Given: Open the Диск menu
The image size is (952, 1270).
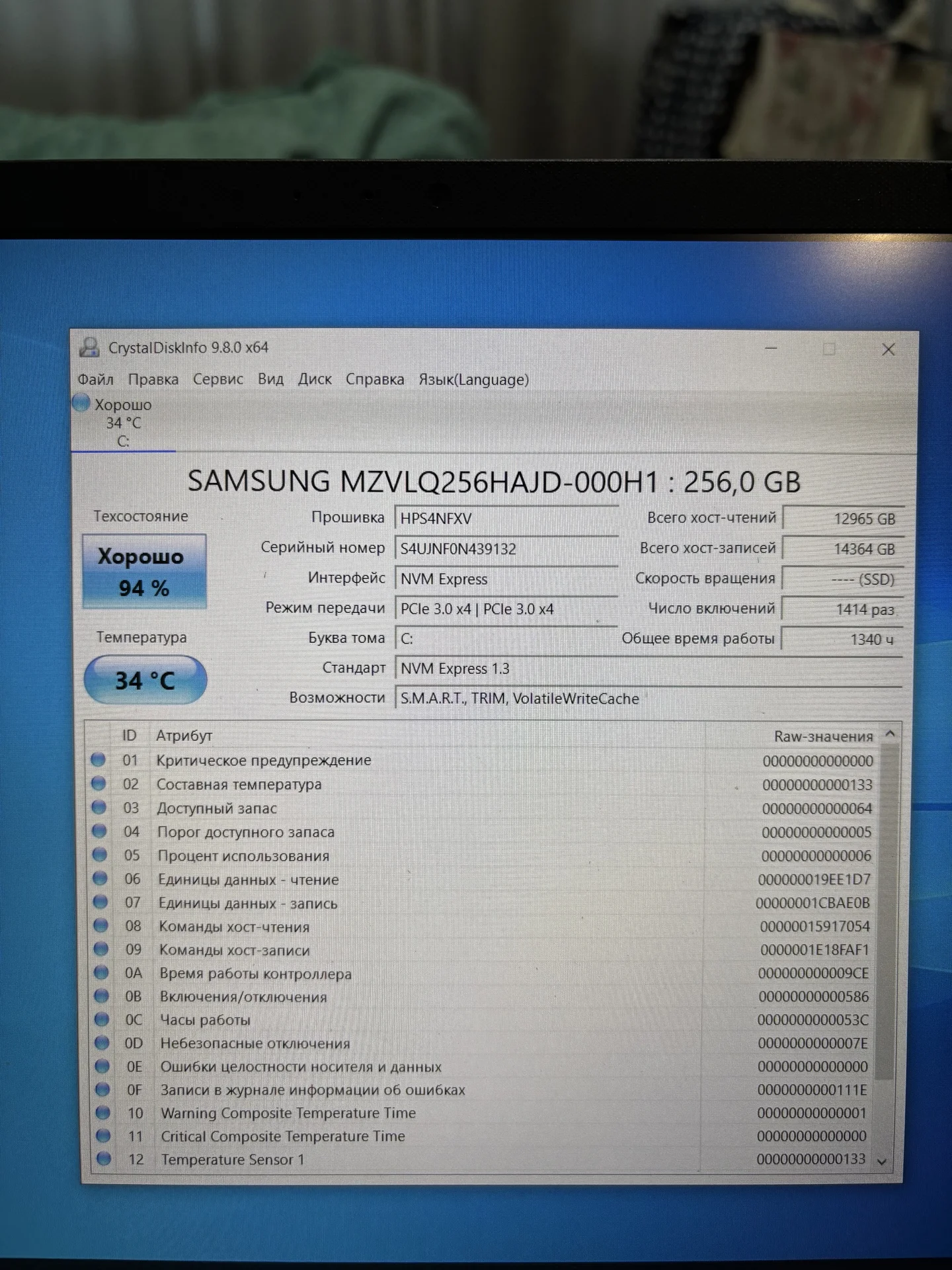Looking at the screenshot, I should (x=315, y=379).
